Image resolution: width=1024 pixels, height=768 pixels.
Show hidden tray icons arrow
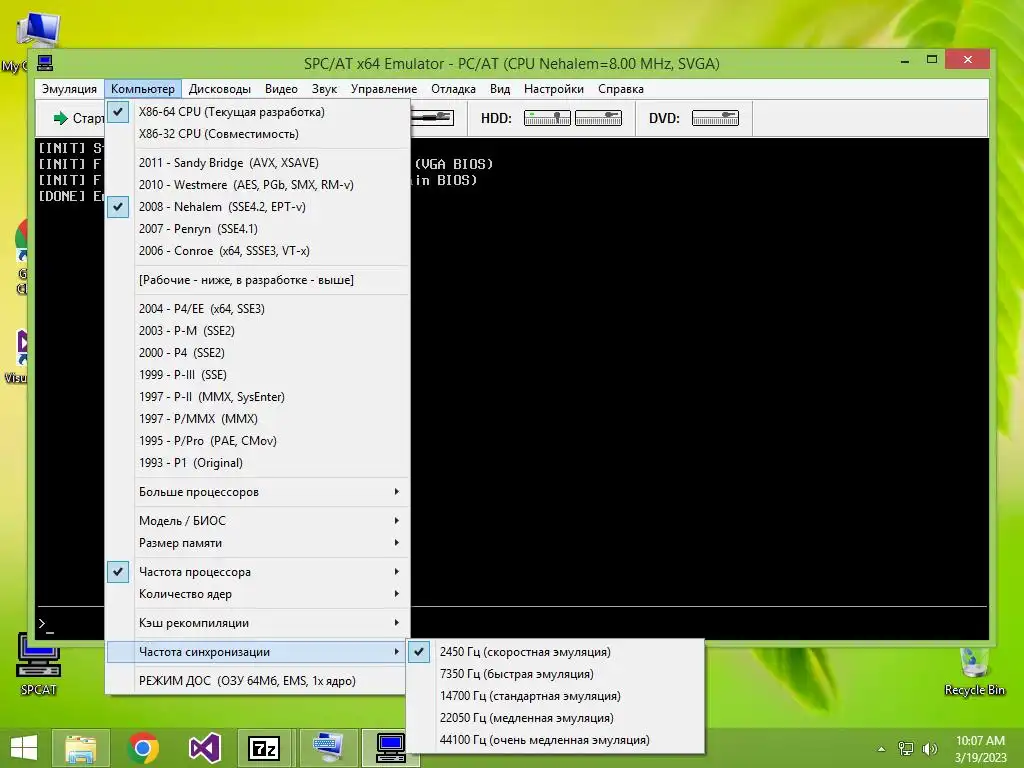pyautogui.click(x=881, y=749)
